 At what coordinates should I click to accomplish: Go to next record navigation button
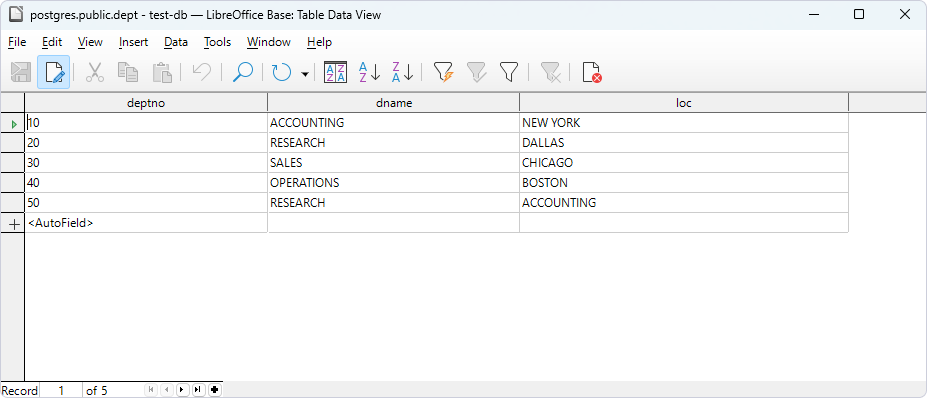tap(182, 390)
